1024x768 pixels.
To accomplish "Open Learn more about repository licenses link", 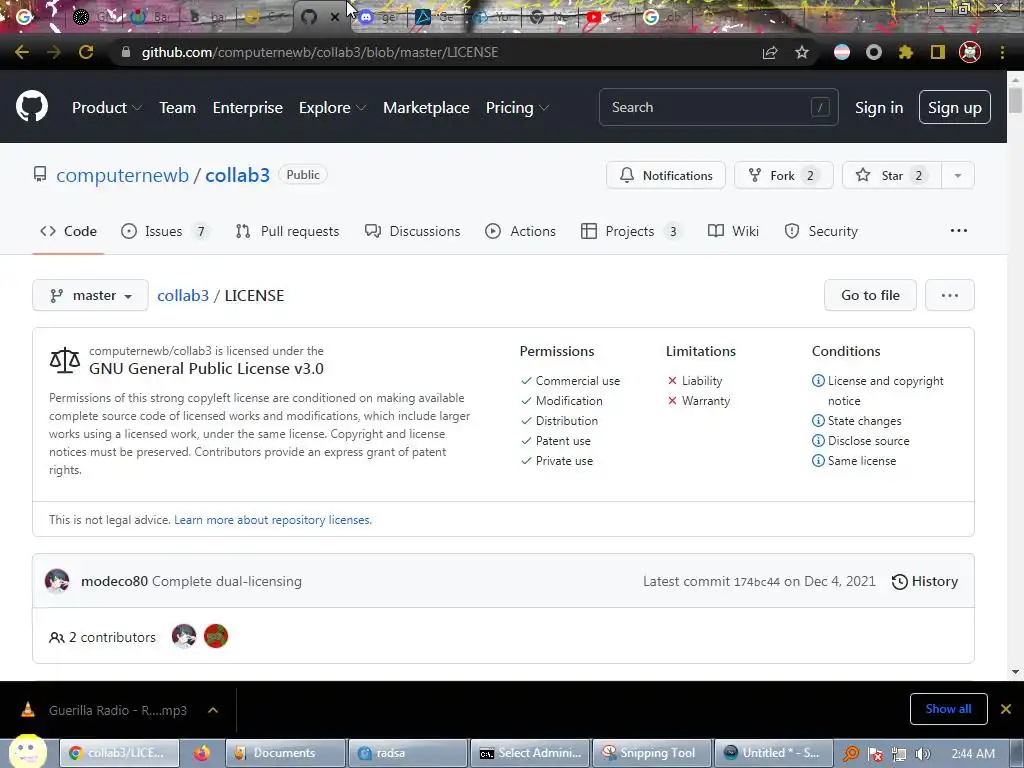I will [273, 520].
